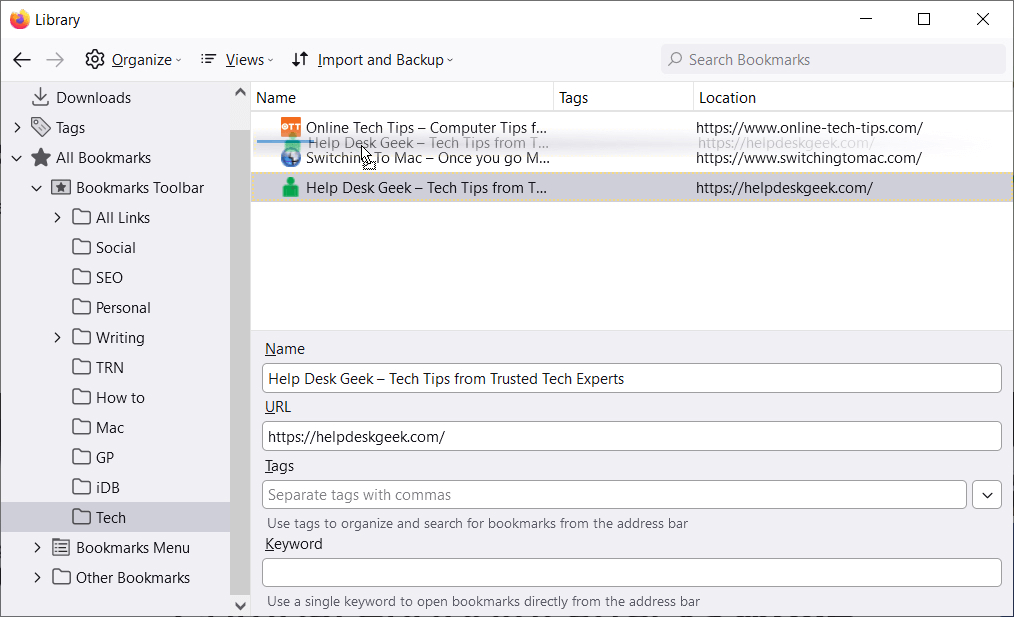The image size is (1014, 617).
Task: Open the Import and Backup menu
Action: pos(372,60)
